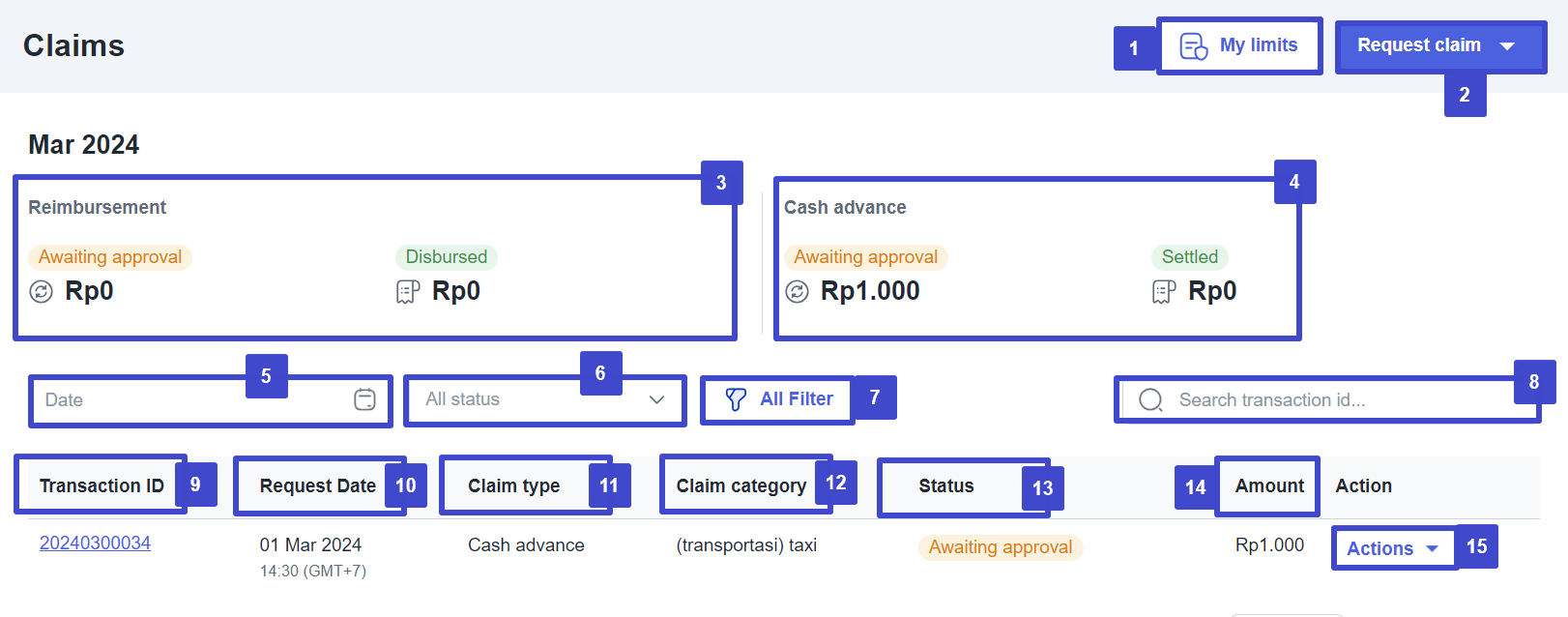Screen dimensions: 1568x617
Task: Click Cash advance awaiting approval icon
Action: pos(797,291)
